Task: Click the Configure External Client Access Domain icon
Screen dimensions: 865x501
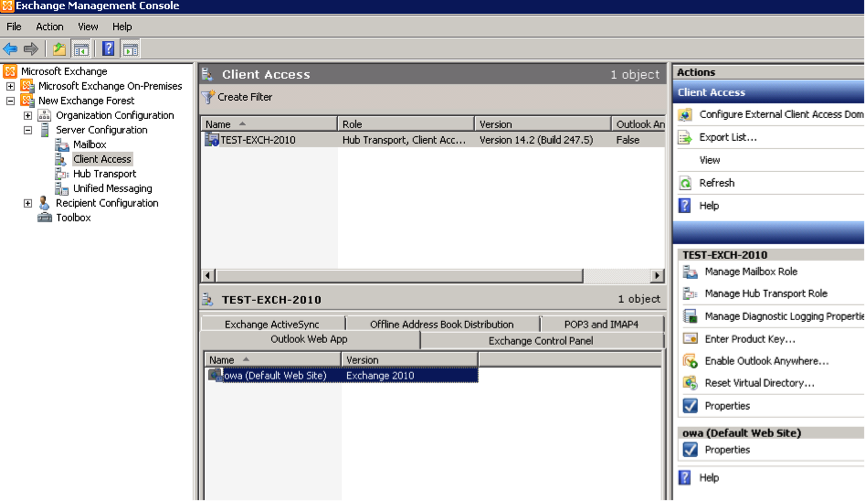Action: 685,115
